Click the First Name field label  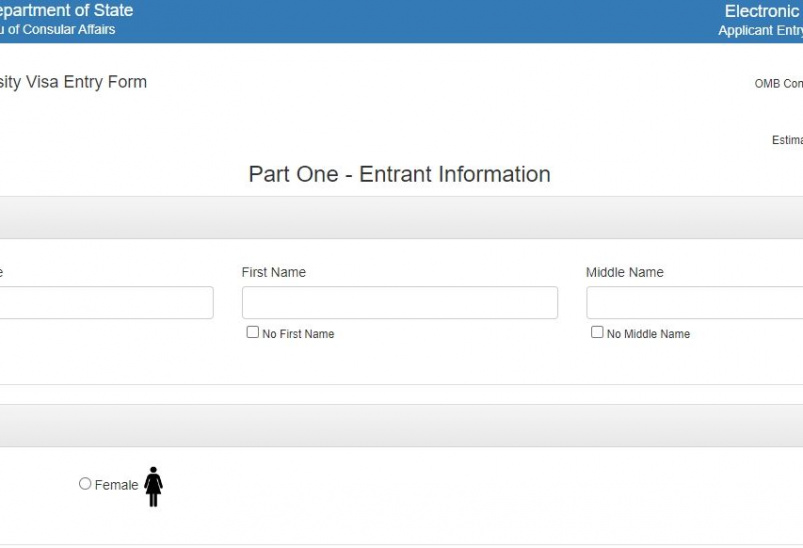point(274,272)
